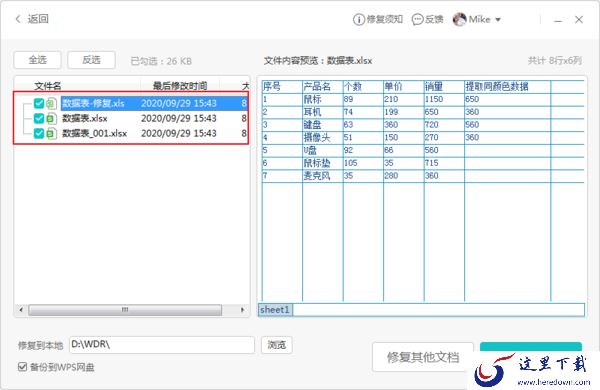Image resolution: width=600 pixels, height=390 pixels.
Task: Click the 最后修改时间 column header
Action: click(180, 86)
